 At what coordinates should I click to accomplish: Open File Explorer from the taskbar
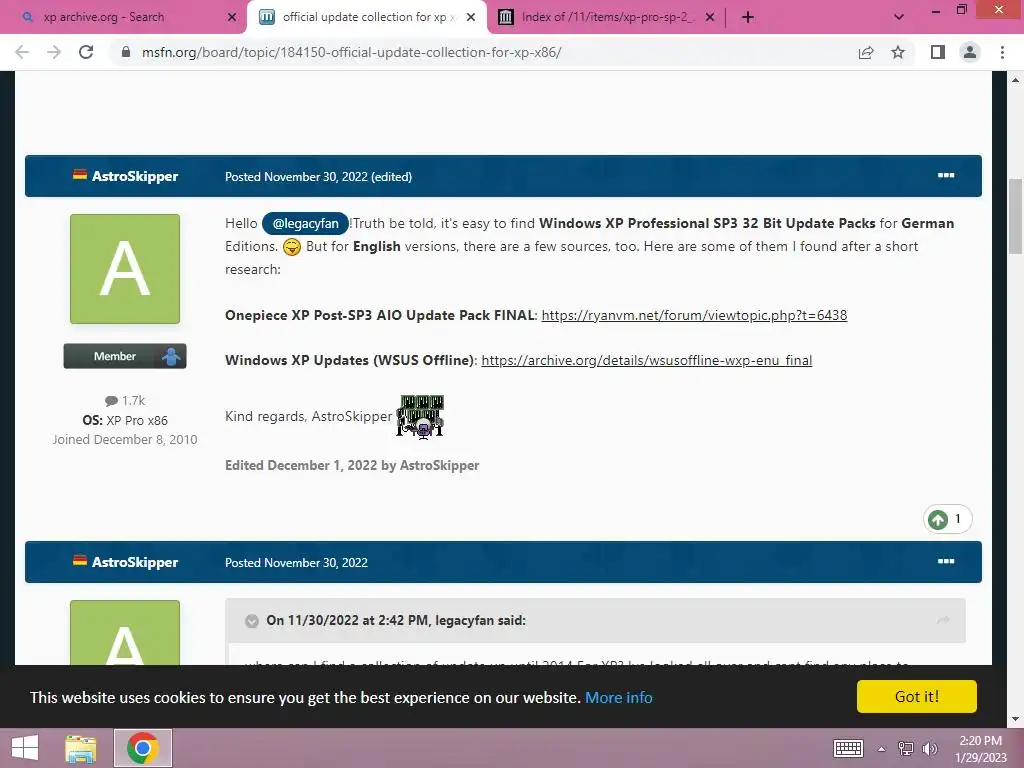[x=81, y=748]
